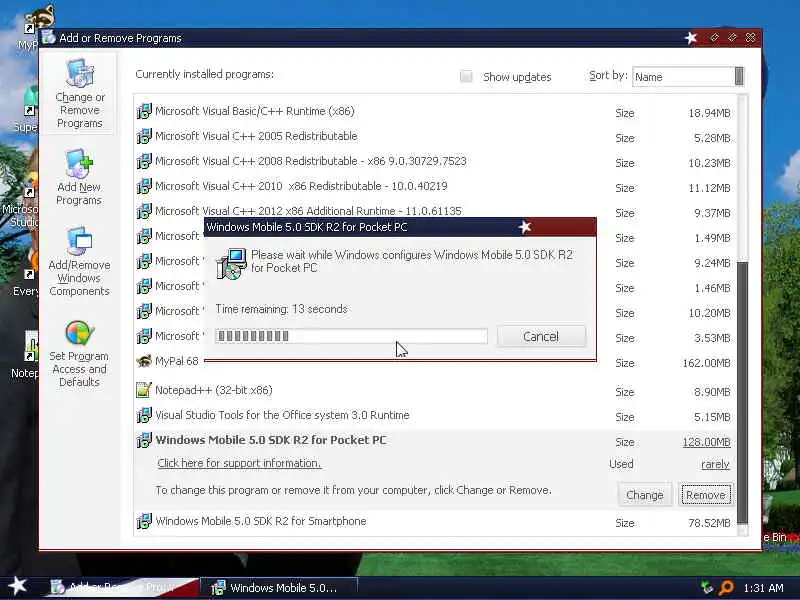This screenshot has width=800, height=600.
Task: Click the orange magnifier tray icon
Action: click(726, 588)
